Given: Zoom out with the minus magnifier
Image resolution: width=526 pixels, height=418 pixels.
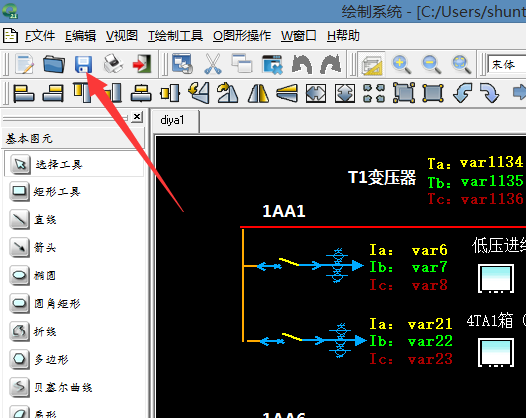Looking at the screenshot, I should pyautogui.click(x=431, y=64).
